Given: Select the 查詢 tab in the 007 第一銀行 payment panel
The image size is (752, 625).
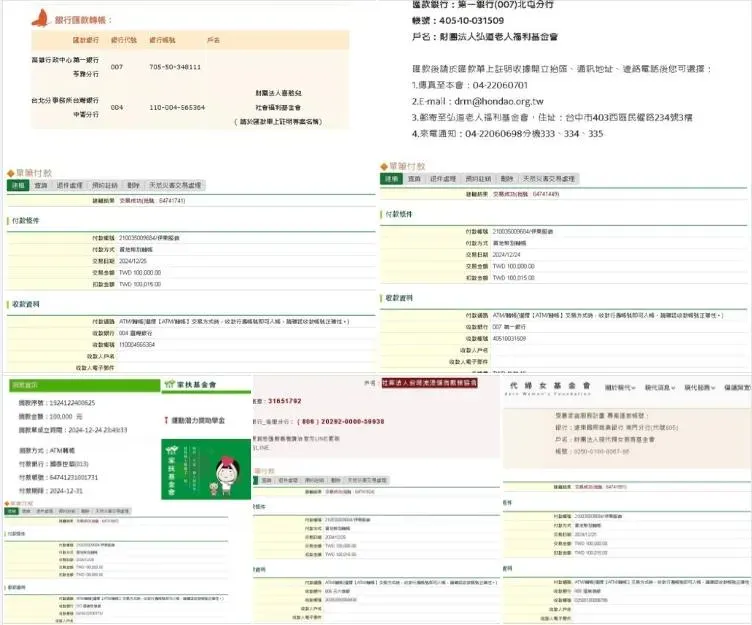Looking at the screenshot, I should click(x=414, y=179).
